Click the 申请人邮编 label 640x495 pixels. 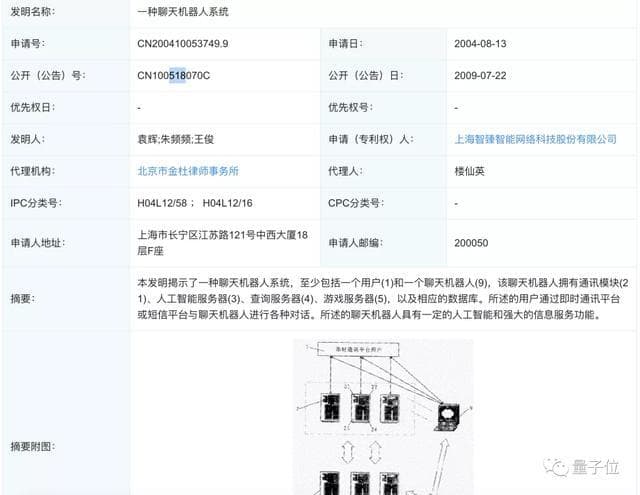click(356, 243)
